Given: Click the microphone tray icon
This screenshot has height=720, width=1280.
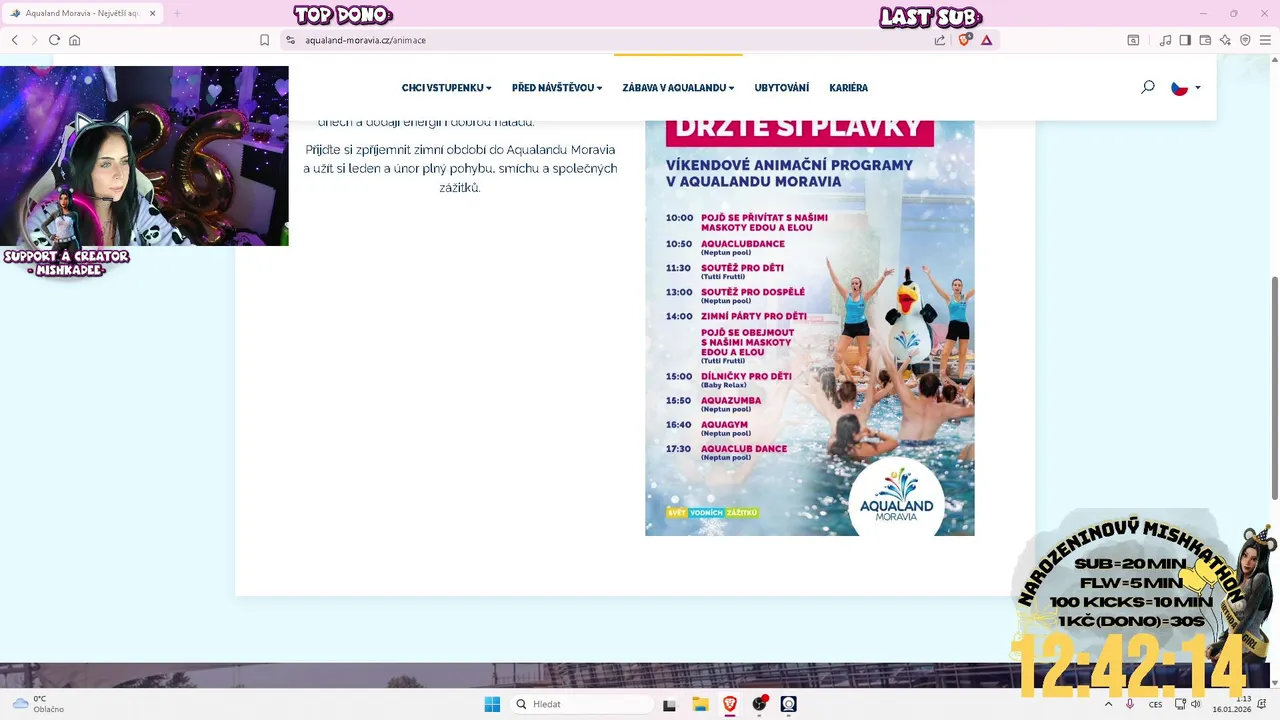Looking at the screenshot, I should pos(1130,704).
